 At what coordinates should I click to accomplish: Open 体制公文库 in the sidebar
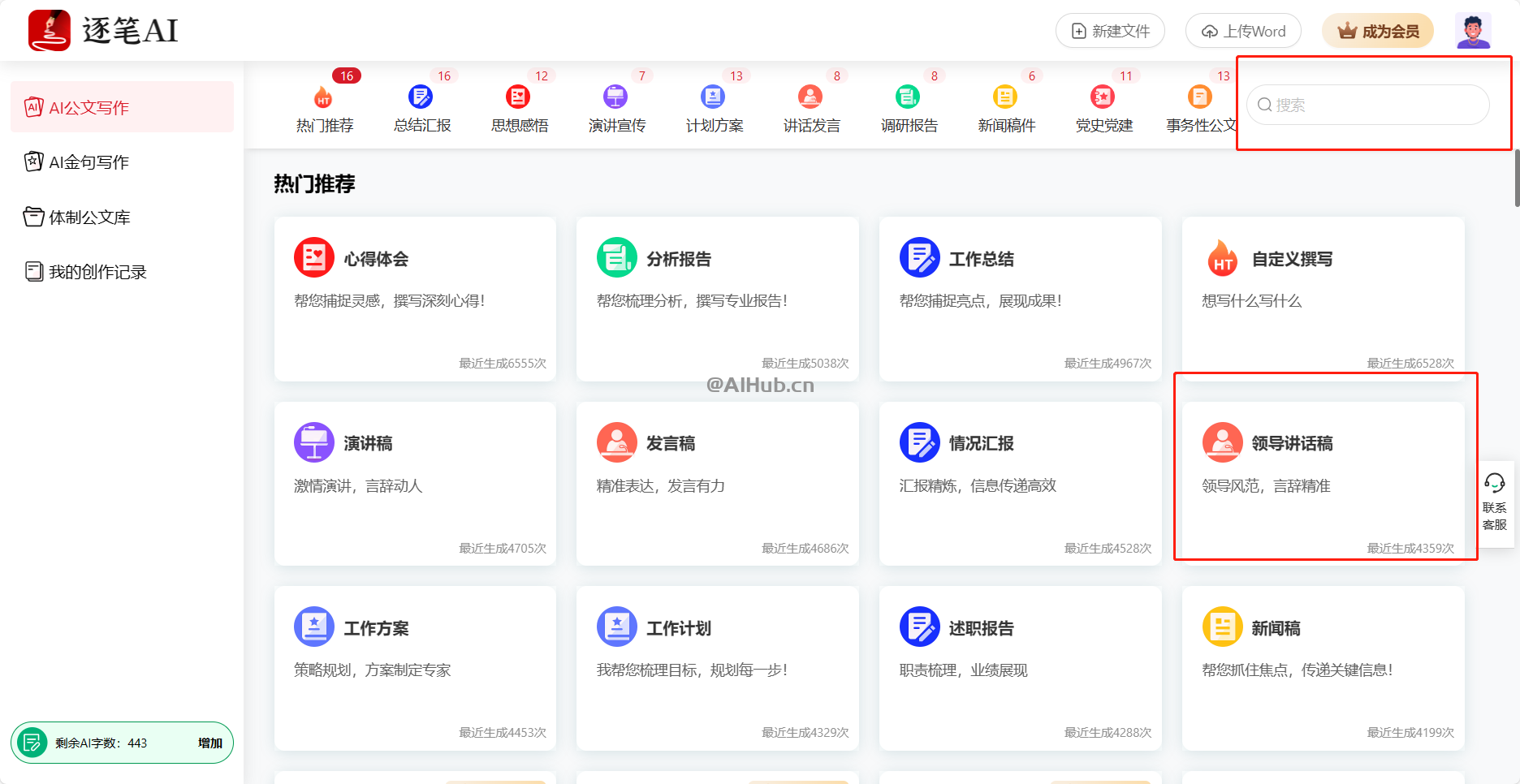point(122,217)
